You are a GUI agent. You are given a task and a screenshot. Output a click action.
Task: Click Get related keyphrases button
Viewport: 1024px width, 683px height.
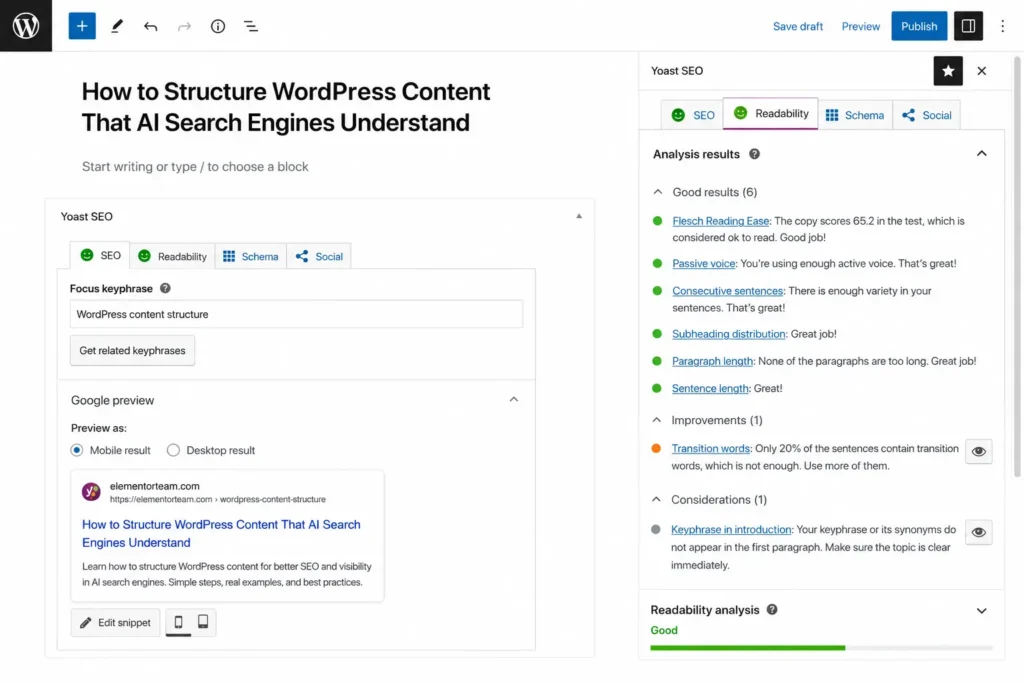(132, 351)
